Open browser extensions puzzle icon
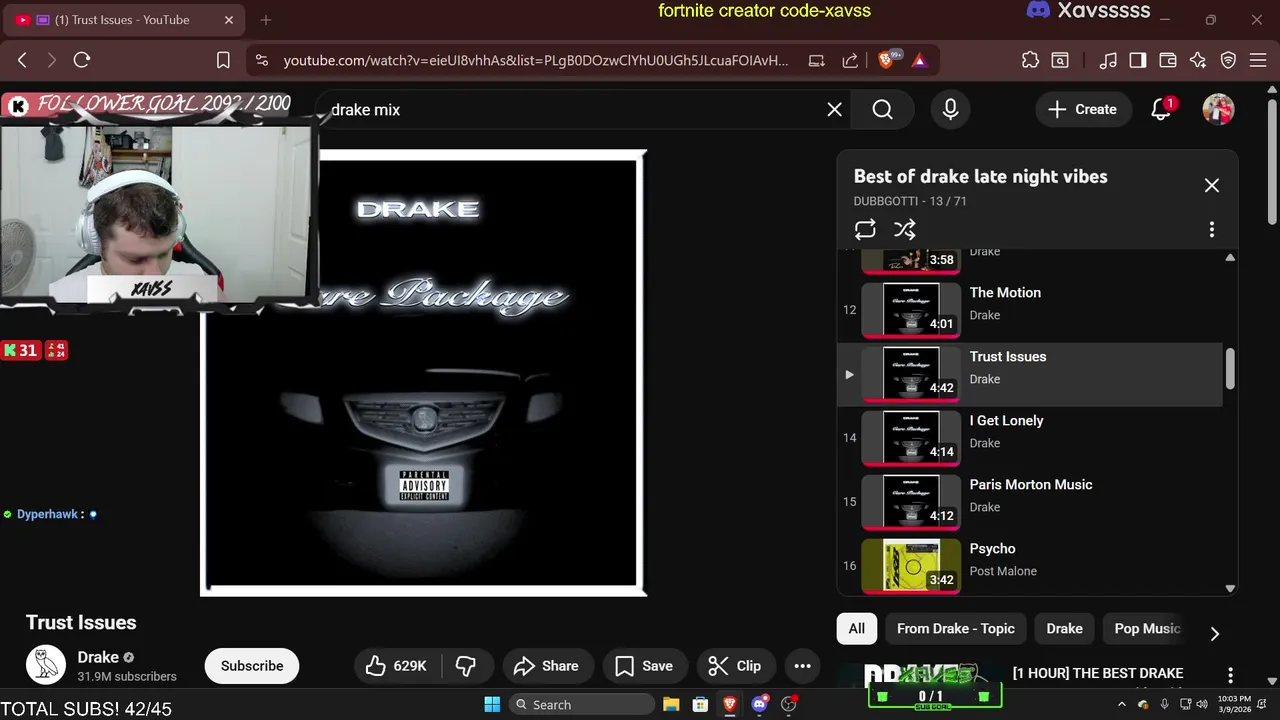 point(1030,60)
